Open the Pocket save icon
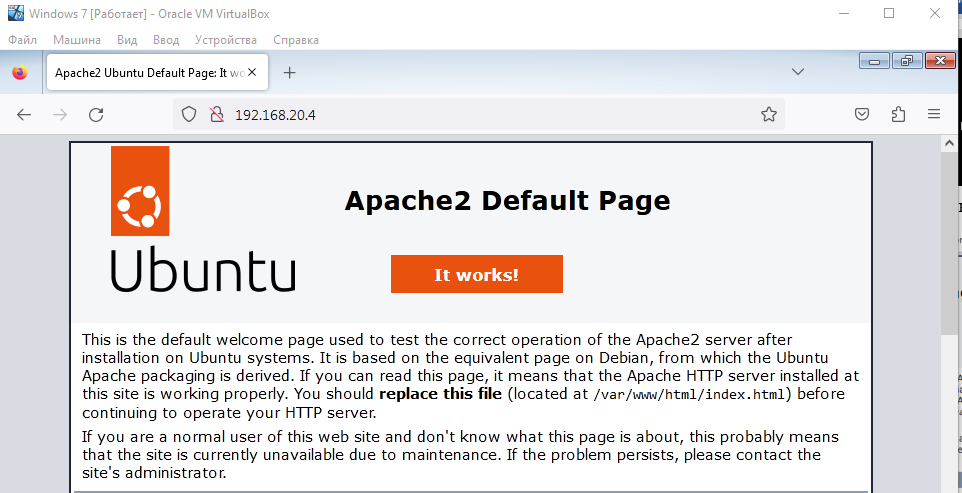962x493 pixels. pos(862,114)
